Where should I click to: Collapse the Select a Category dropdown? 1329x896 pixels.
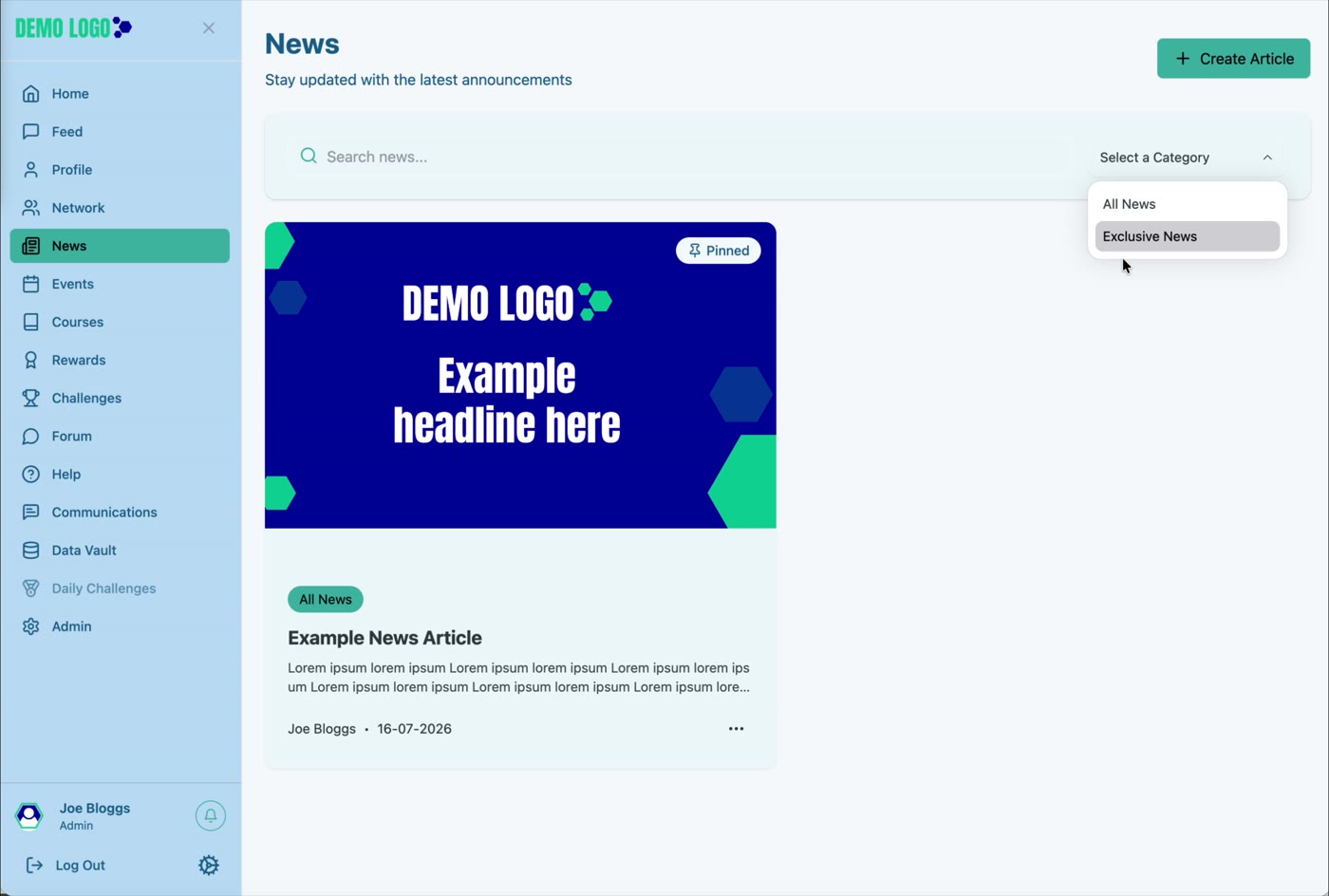click(1187, 158)
